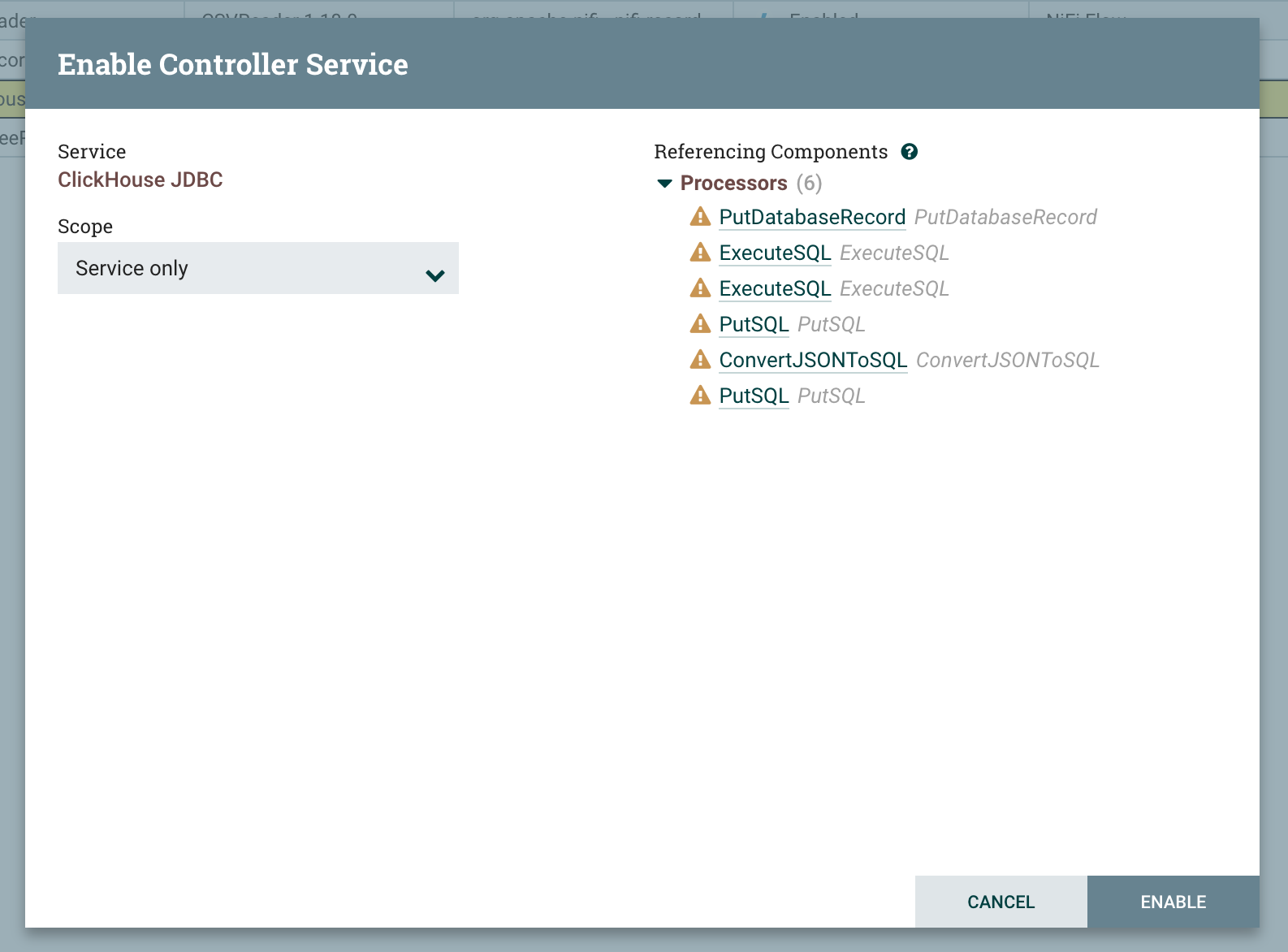Viewport: 1288px width, 952px height.
Task: Open the PutDatabaseRecord processor link
Action: [x=812, y=217]
